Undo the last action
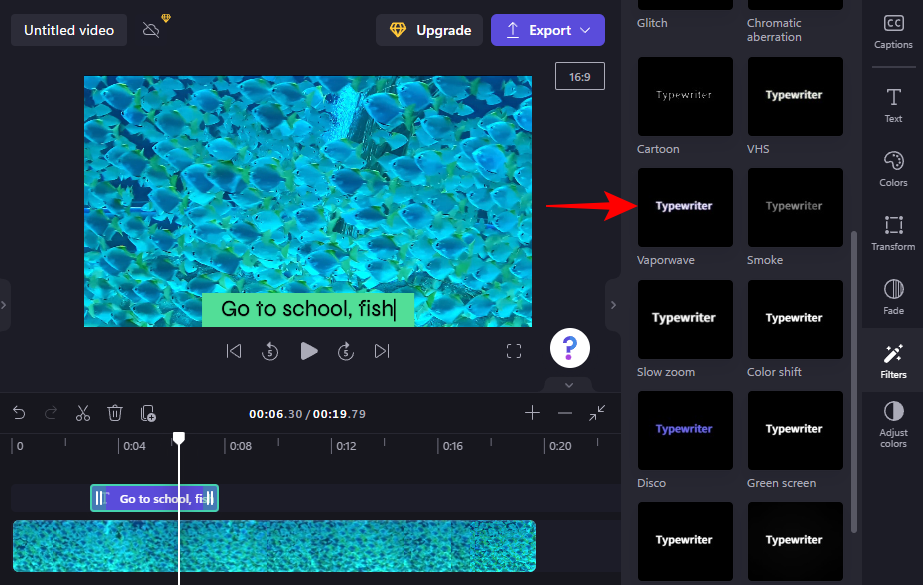 (19, 413)
